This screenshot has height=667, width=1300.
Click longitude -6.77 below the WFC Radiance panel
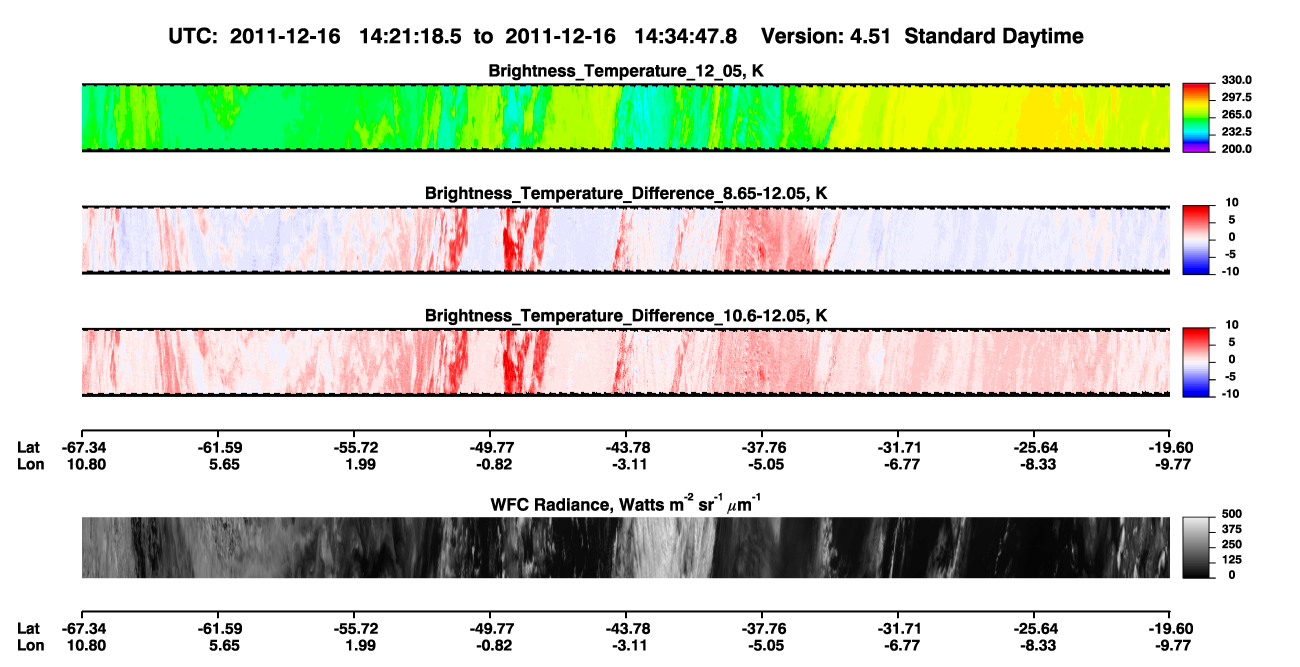pos(898,645)
